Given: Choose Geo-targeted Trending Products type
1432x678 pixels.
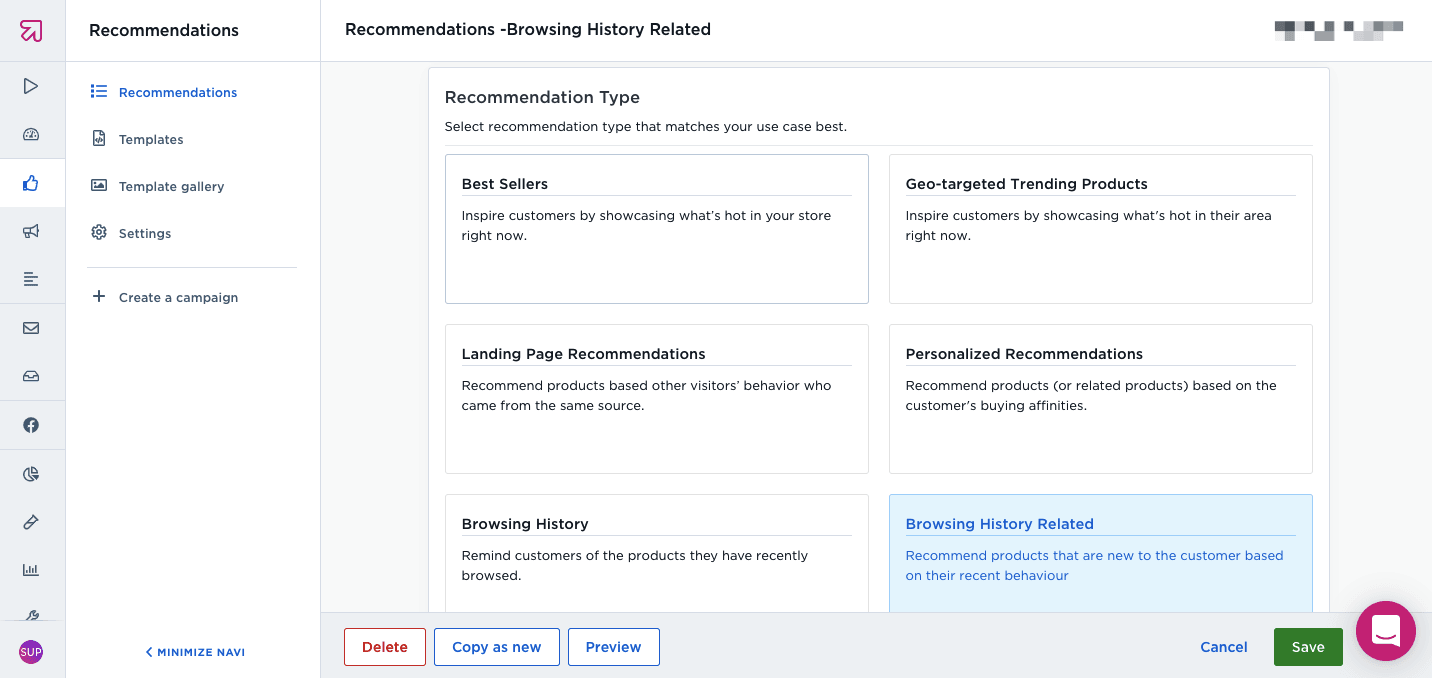Looking at the screenshot, I should (x=1100, y=228).
